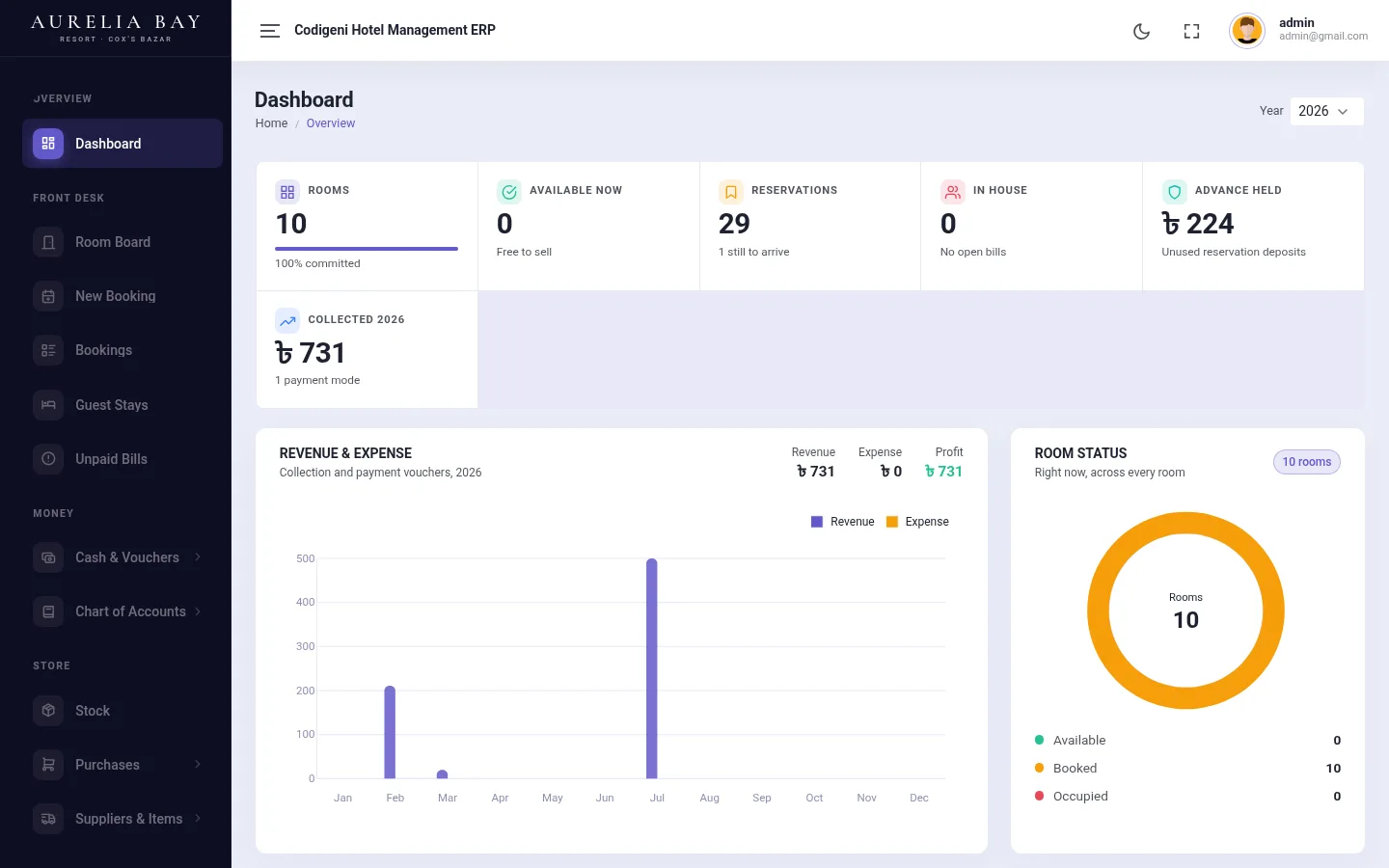Viewport: 1389px width, 868px height.
Task: Expand Purchases submenu
Action: (x=123, y=765)
